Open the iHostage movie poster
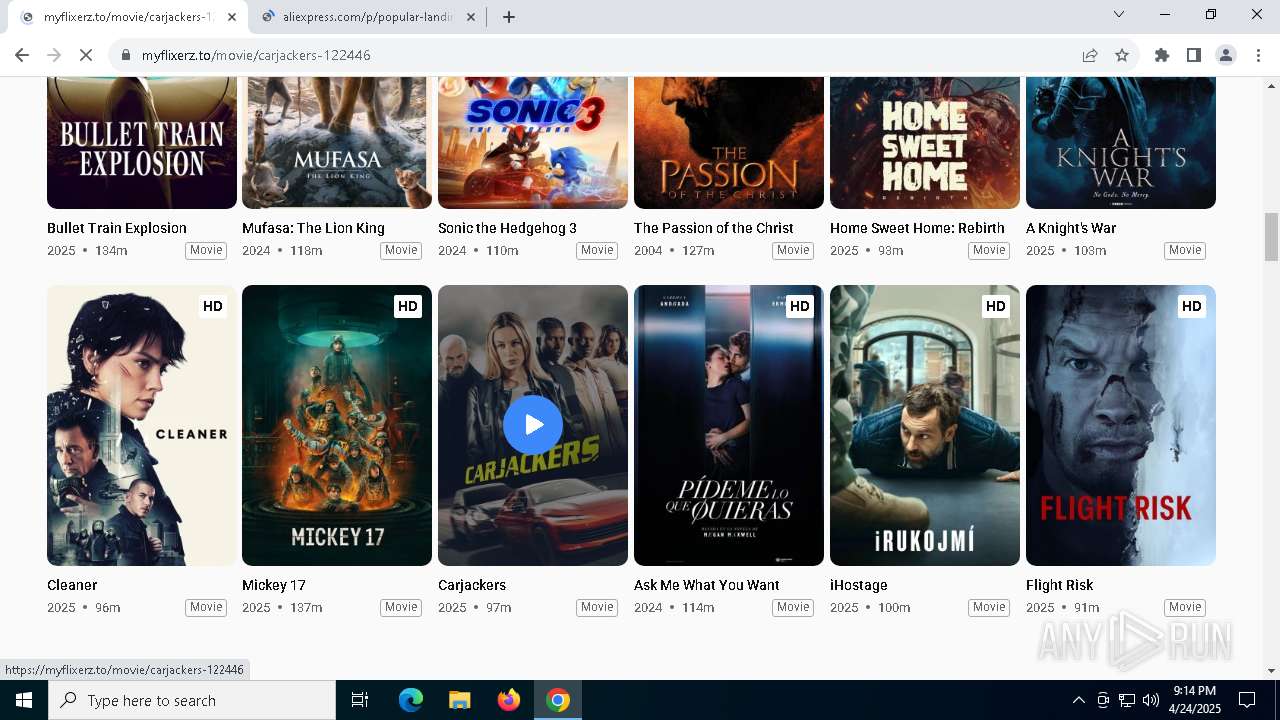The image size is (1280, 720). coord(925,425)
